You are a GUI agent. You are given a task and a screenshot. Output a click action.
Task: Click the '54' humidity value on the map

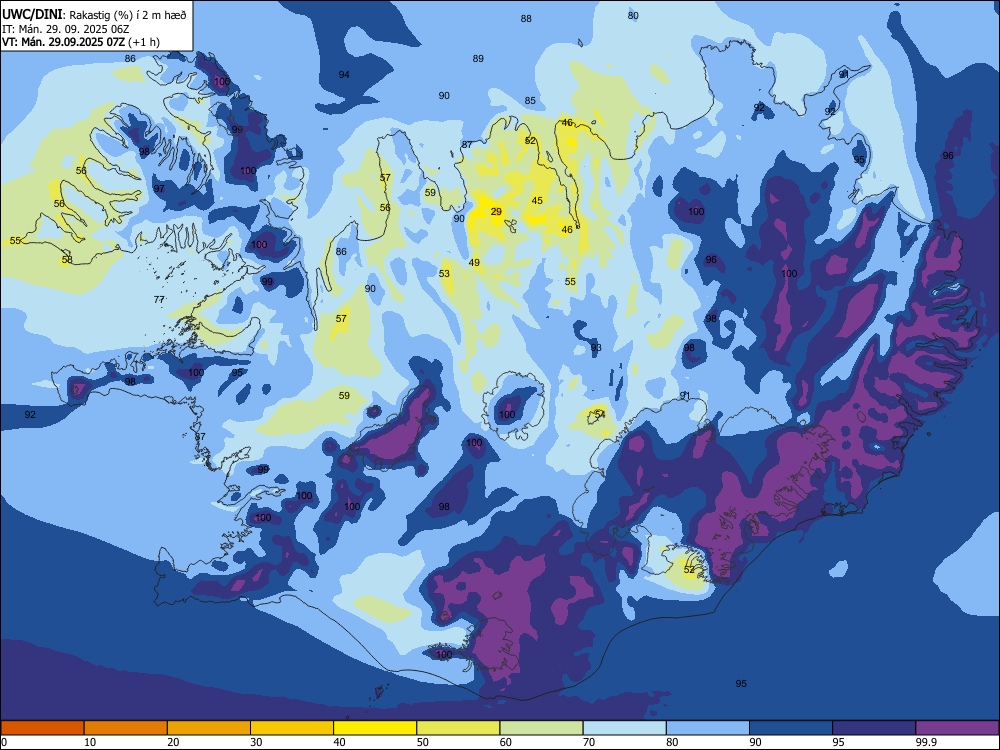coord(599,415)
